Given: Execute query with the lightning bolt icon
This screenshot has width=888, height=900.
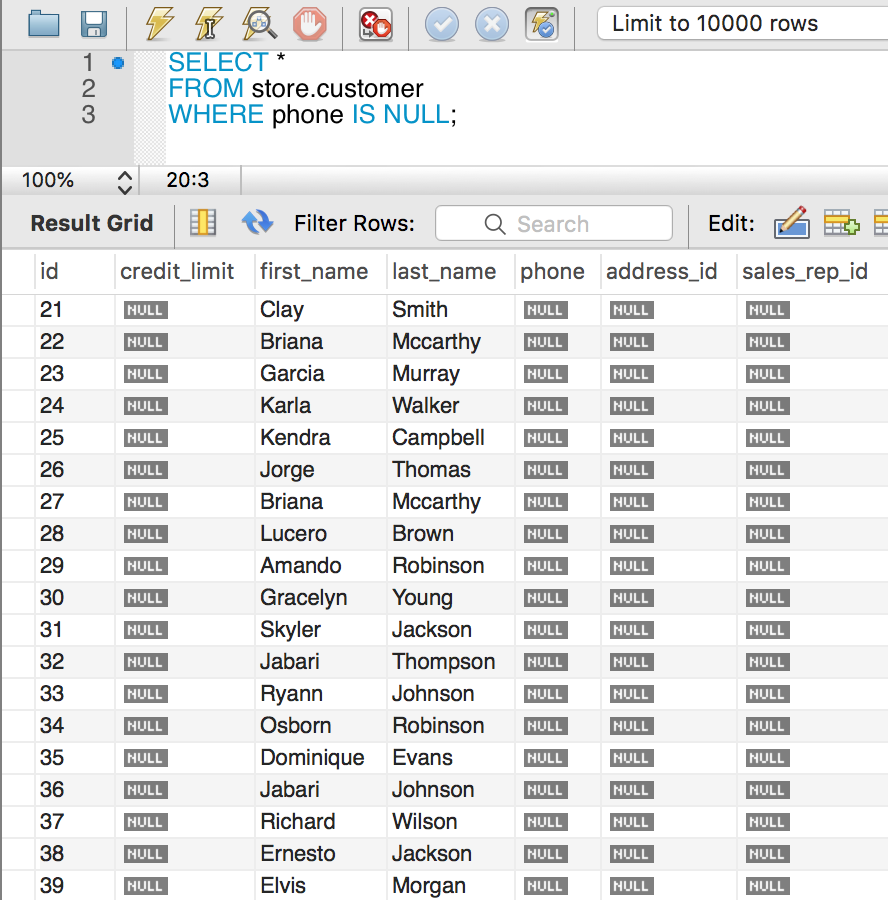Looking at the screenshot, I should (x=158, y=24).
